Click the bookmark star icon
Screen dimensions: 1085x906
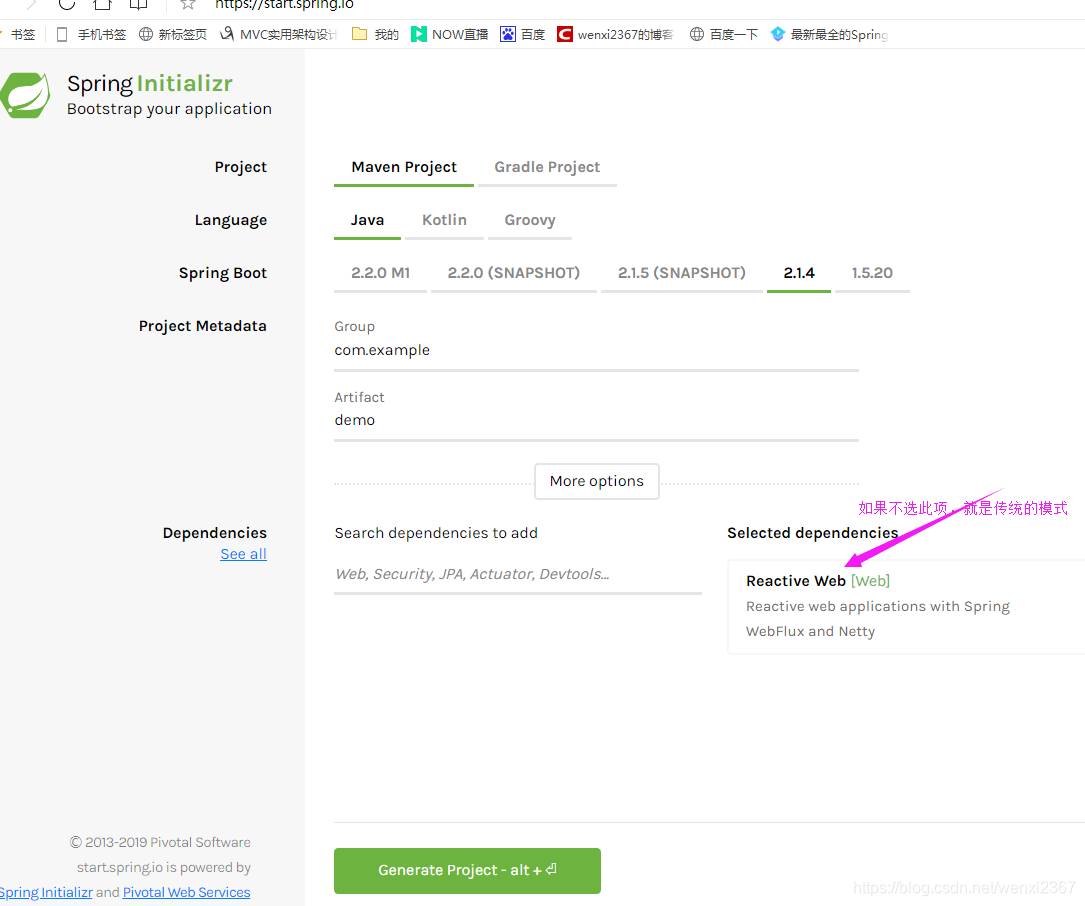click(187, 4)
